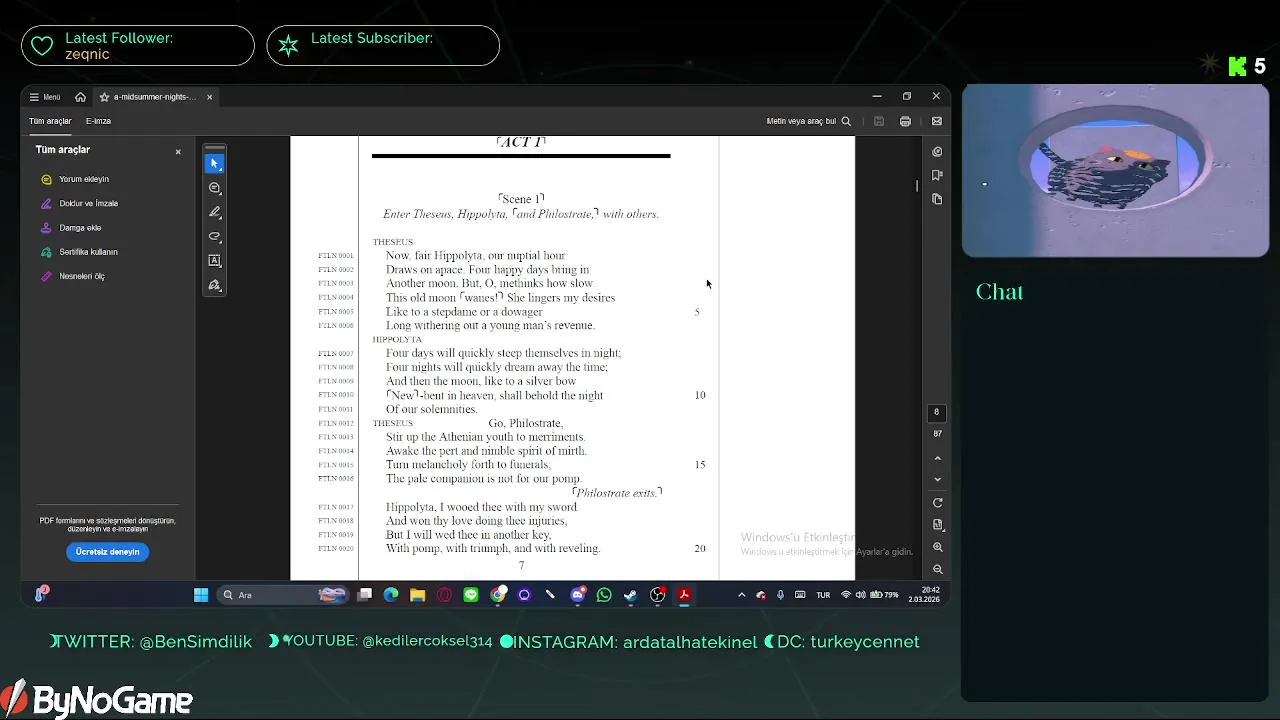Open OBS Studio from taskbar
The image size is (1280, 720).
(x=657, y=595)
